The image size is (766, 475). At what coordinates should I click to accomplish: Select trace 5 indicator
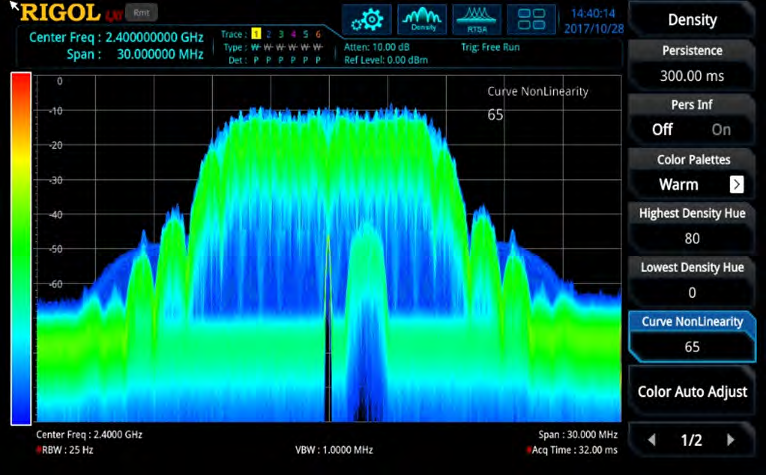(305, 34)
